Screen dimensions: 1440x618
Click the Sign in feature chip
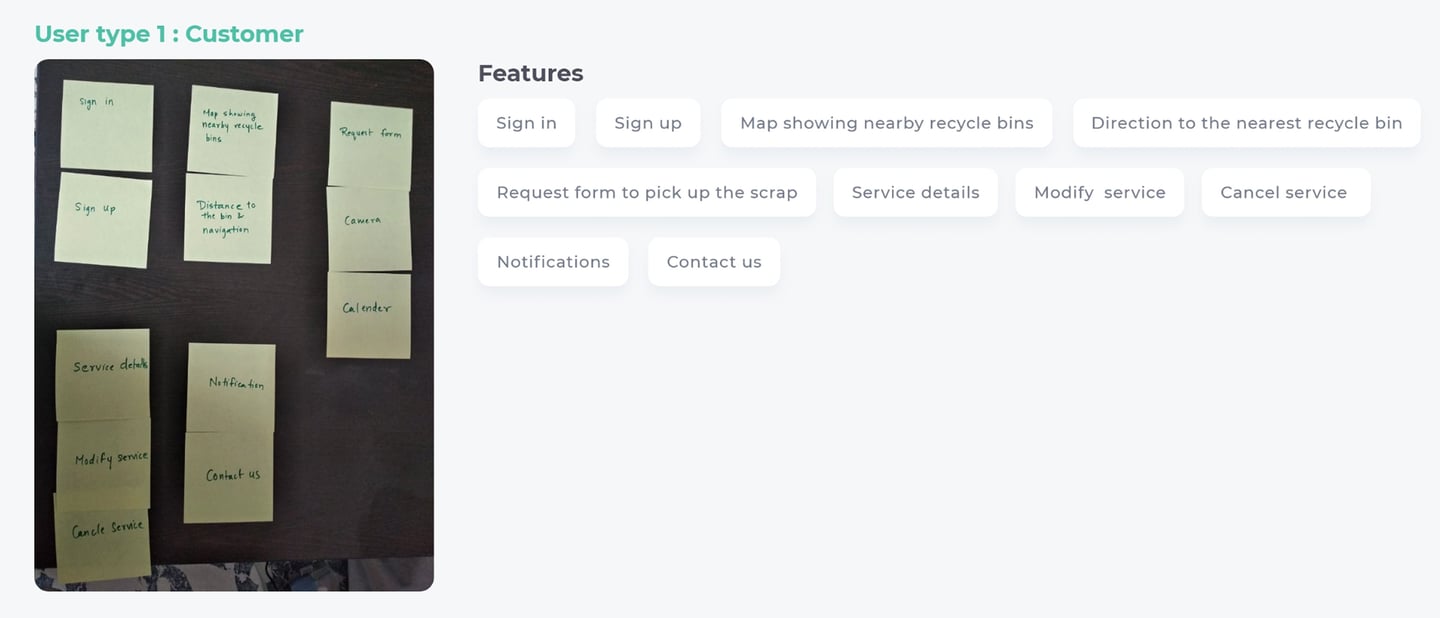pyautogui.click(x=526, y=123)
